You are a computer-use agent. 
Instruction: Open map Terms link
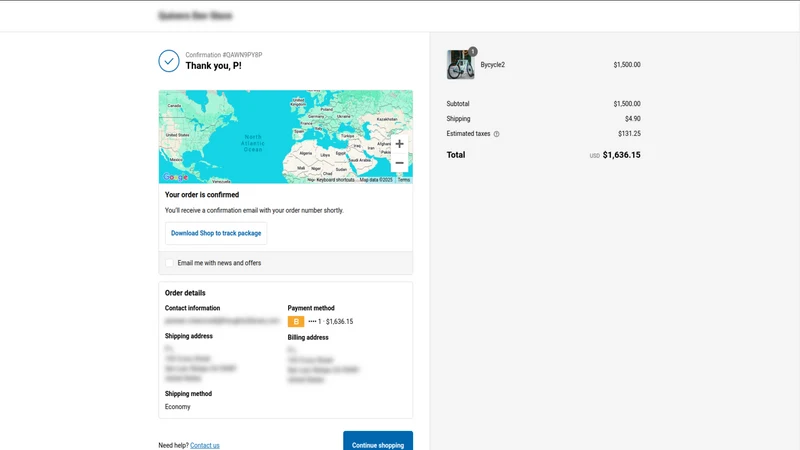pyautogui.click(x=404, y=180)
